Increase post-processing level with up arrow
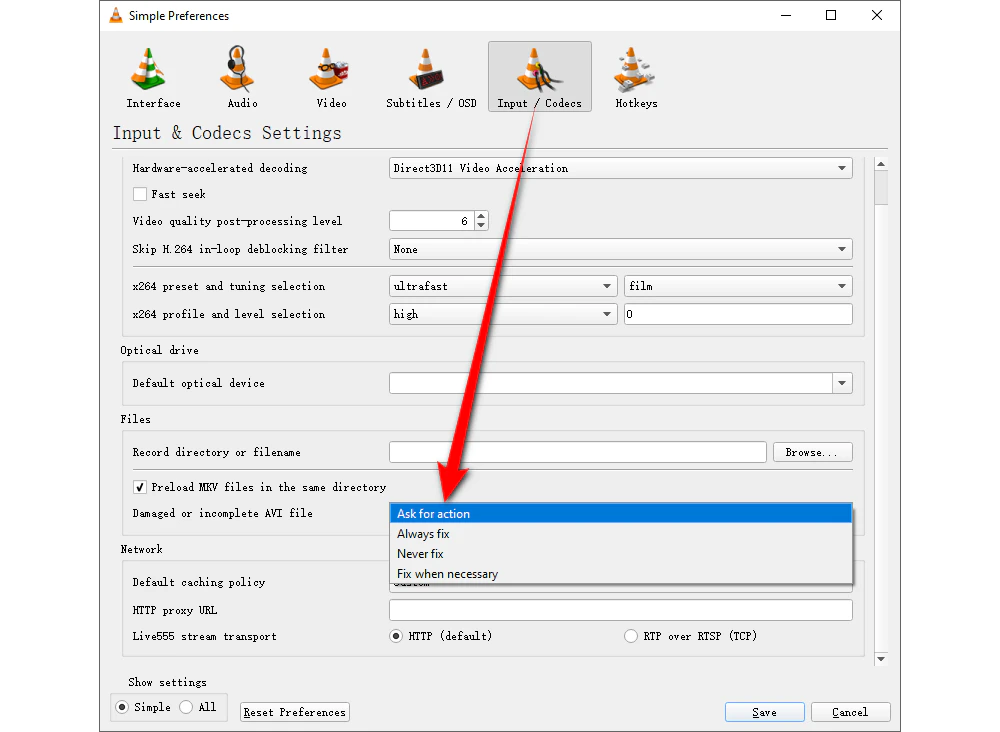This screenshot has width=1000, height=732. coord(482,216)
